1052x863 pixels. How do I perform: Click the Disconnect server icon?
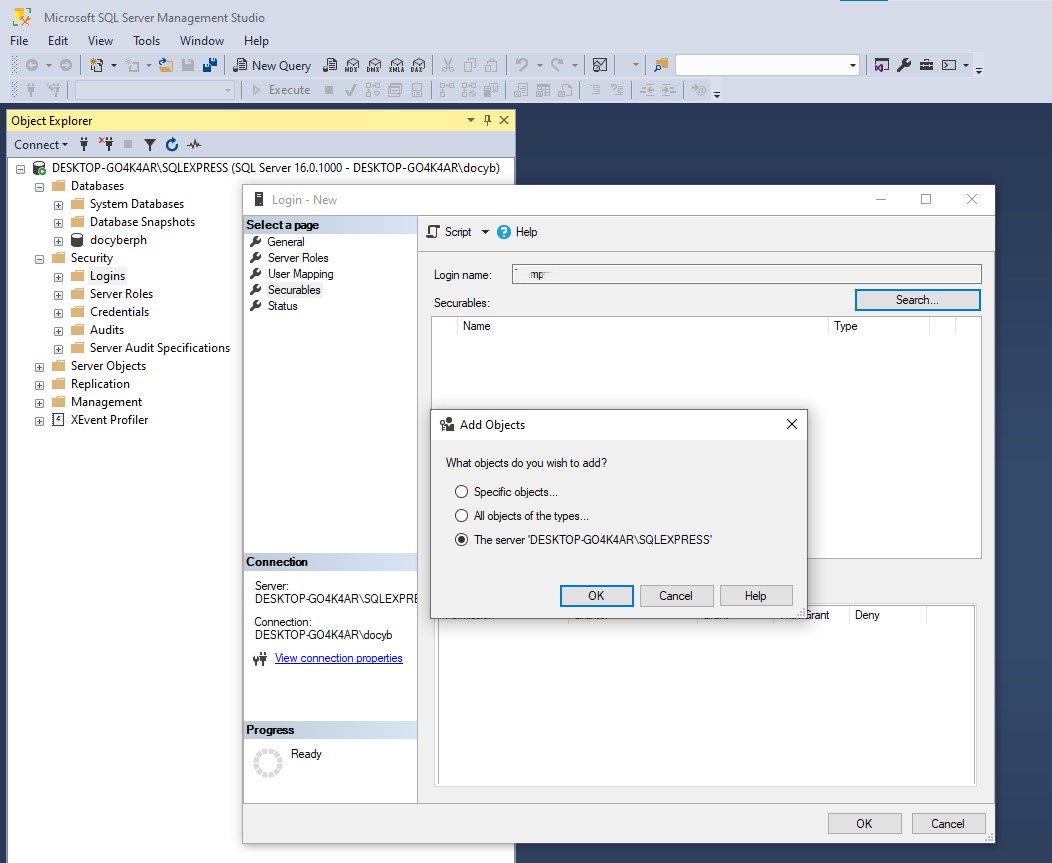click(x=106, y=144)
